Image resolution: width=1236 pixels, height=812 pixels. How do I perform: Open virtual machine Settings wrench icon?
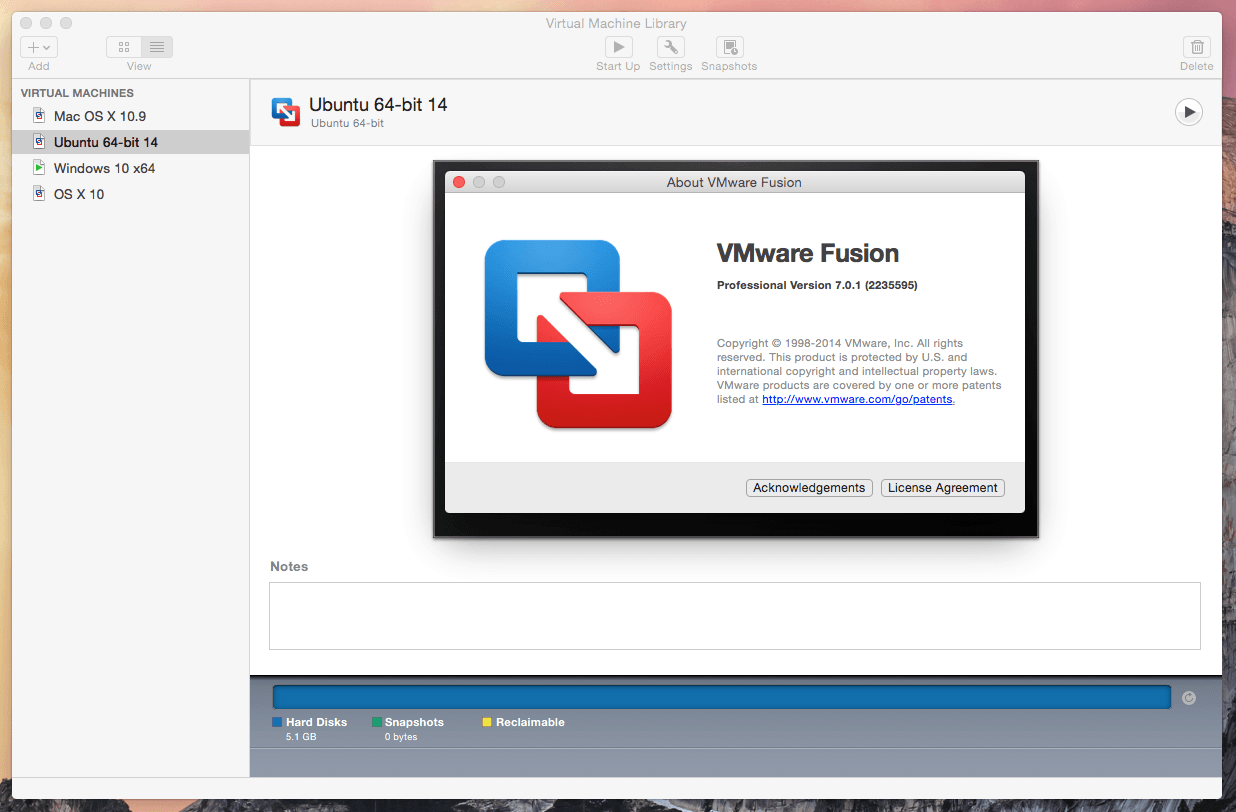tap(671, 47)
